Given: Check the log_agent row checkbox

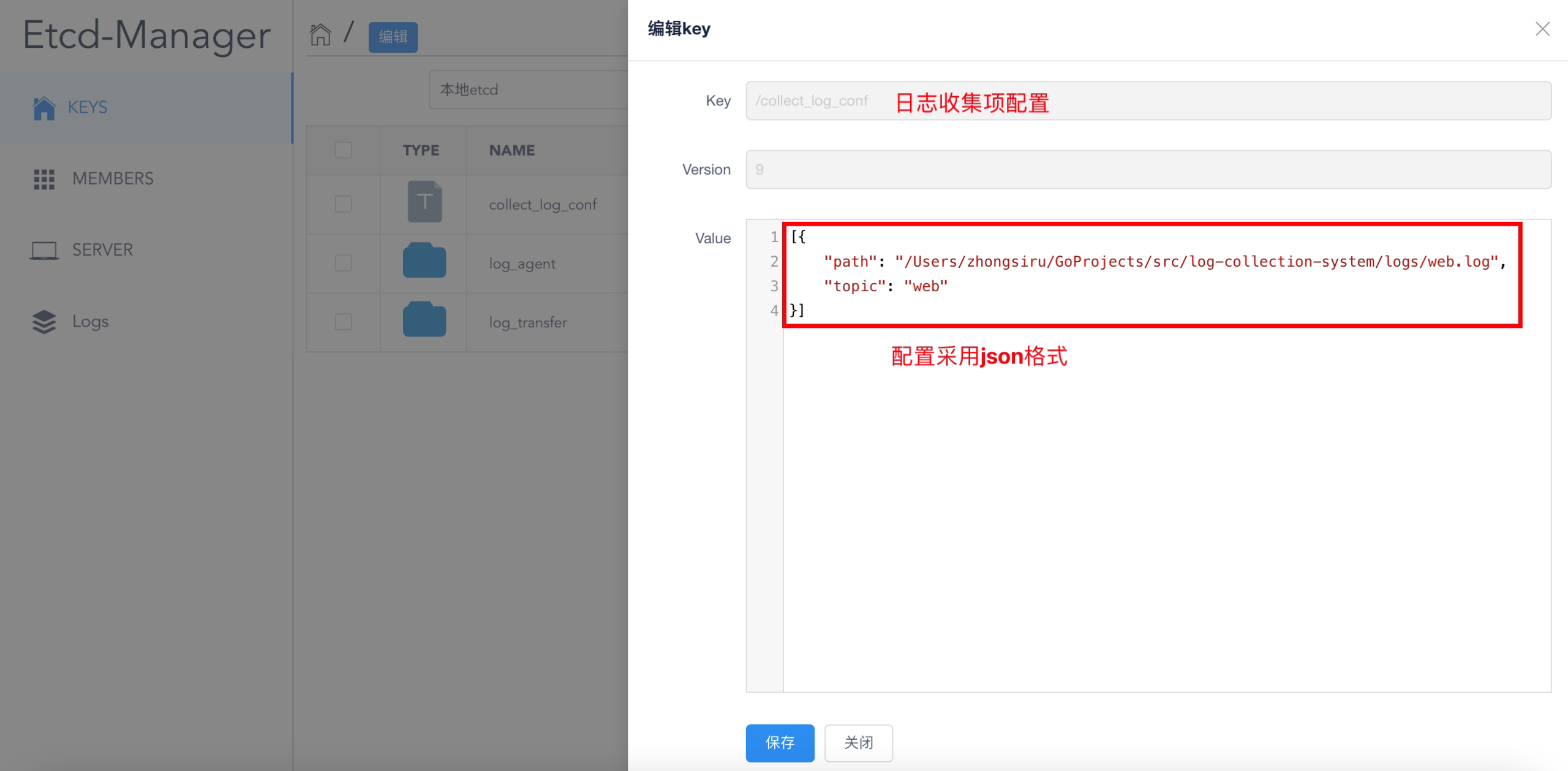Looking at the screenshot, I should tap(344, 263).
